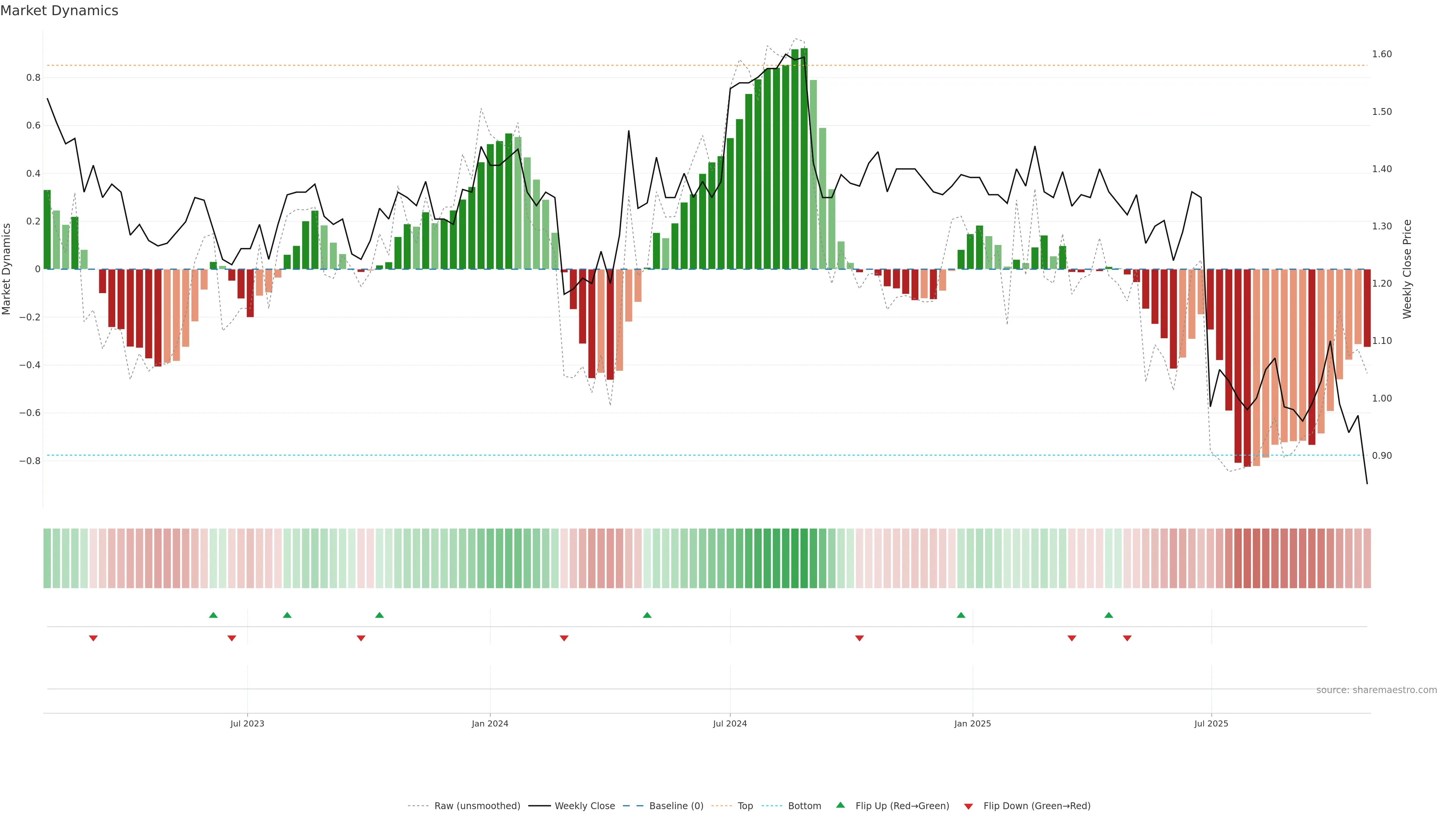The width and height of the screenshot is (1456, 819).
Task: Click the Flip Up green triangle legend icon
Action: [841, 805]
